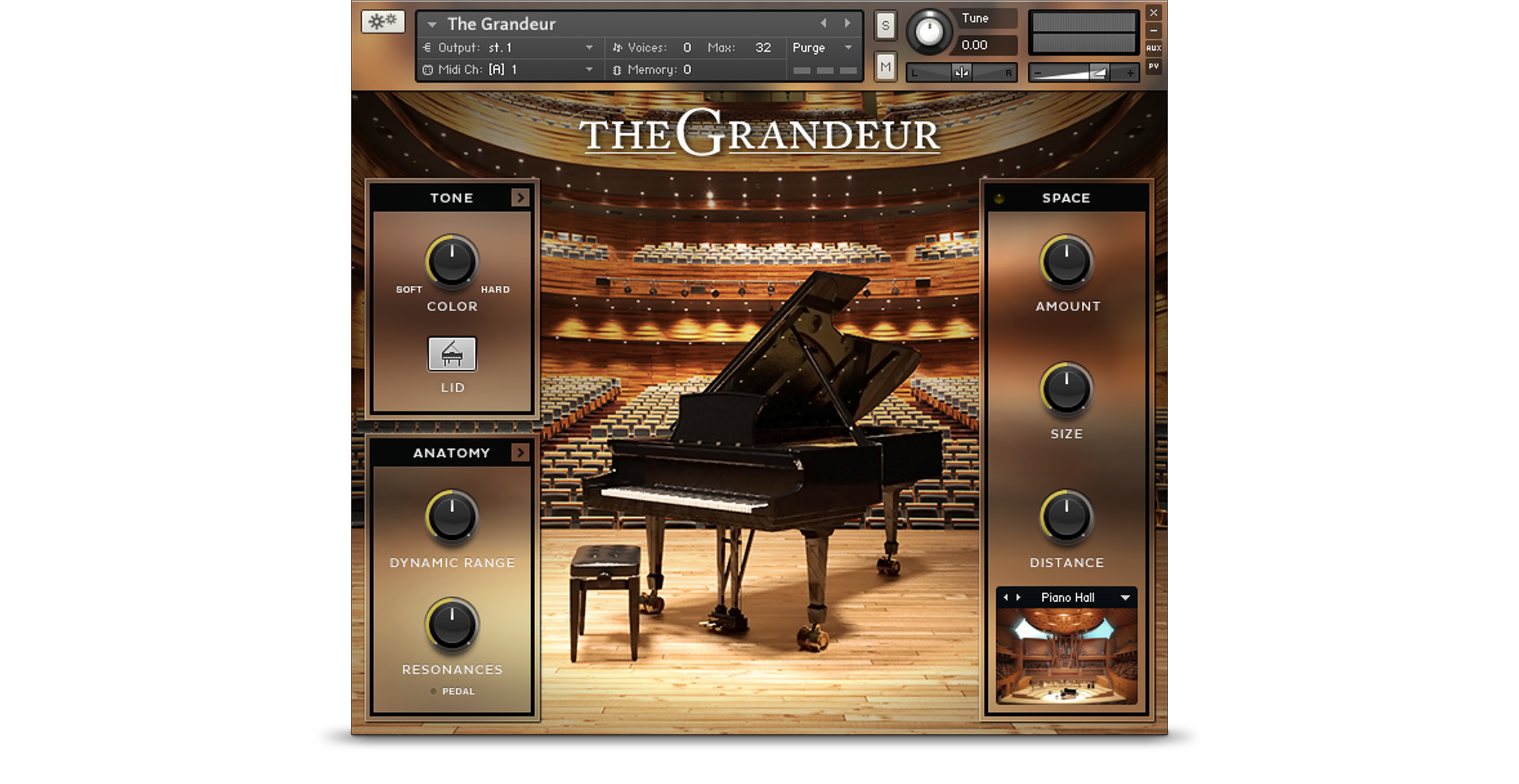1519x784 pixels.
Task: Open the instrument options gear icon
Action: tap(383, 21)
